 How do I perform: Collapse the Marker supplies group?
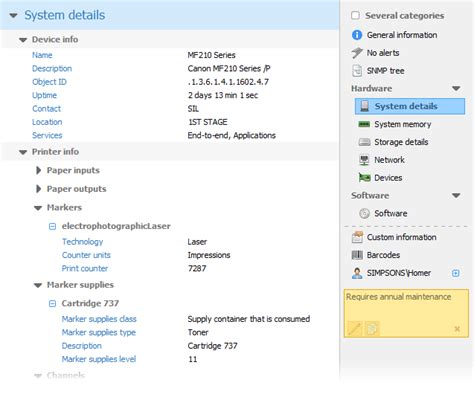tap(38, 285)
